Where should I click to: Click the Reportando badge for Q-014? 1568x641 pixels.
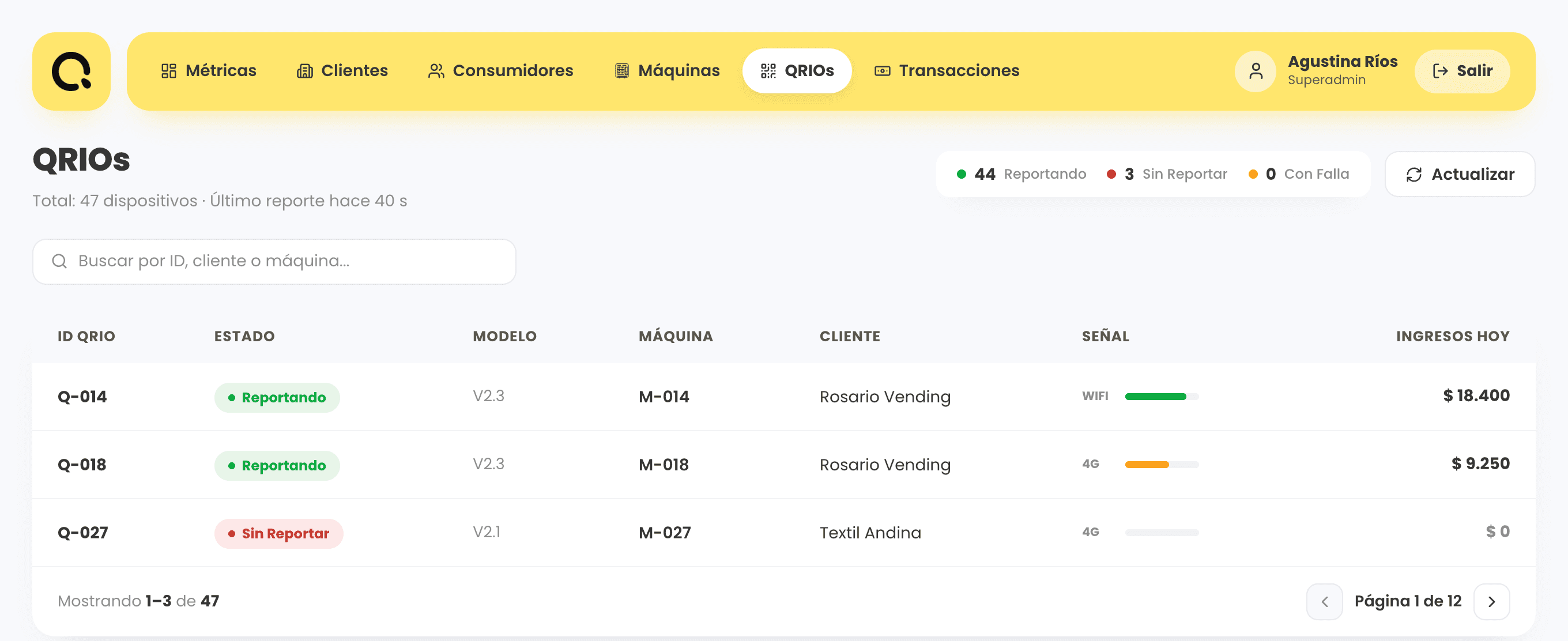[277, 398]
